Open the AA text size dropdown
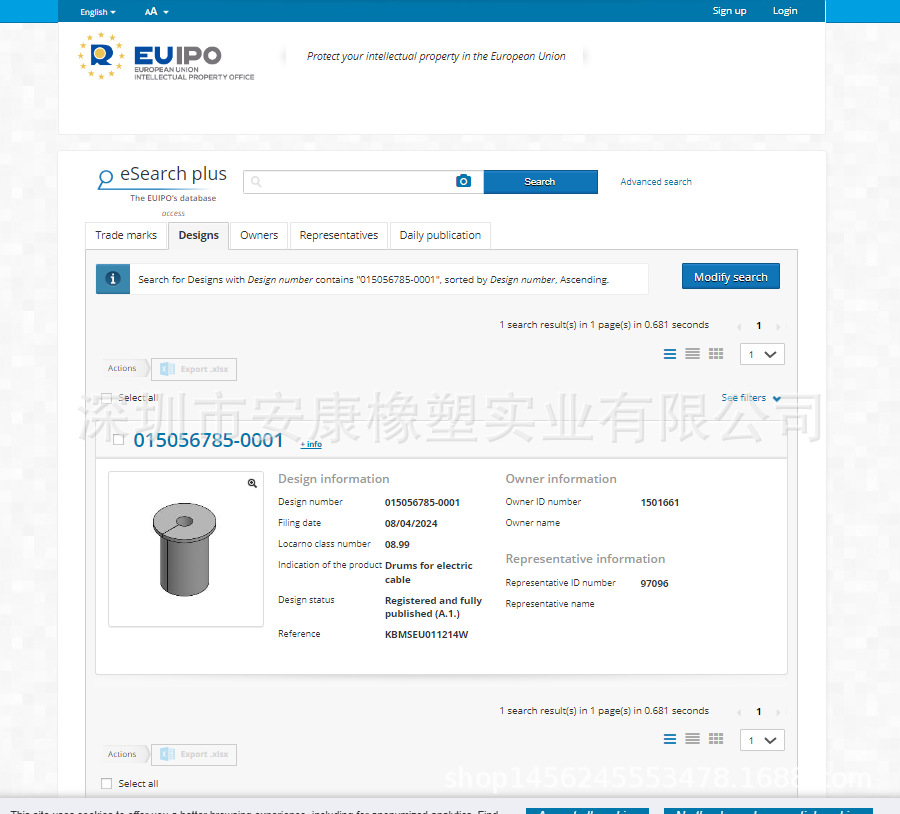Viewport: 900px width, 814px height. coord(156,11)
